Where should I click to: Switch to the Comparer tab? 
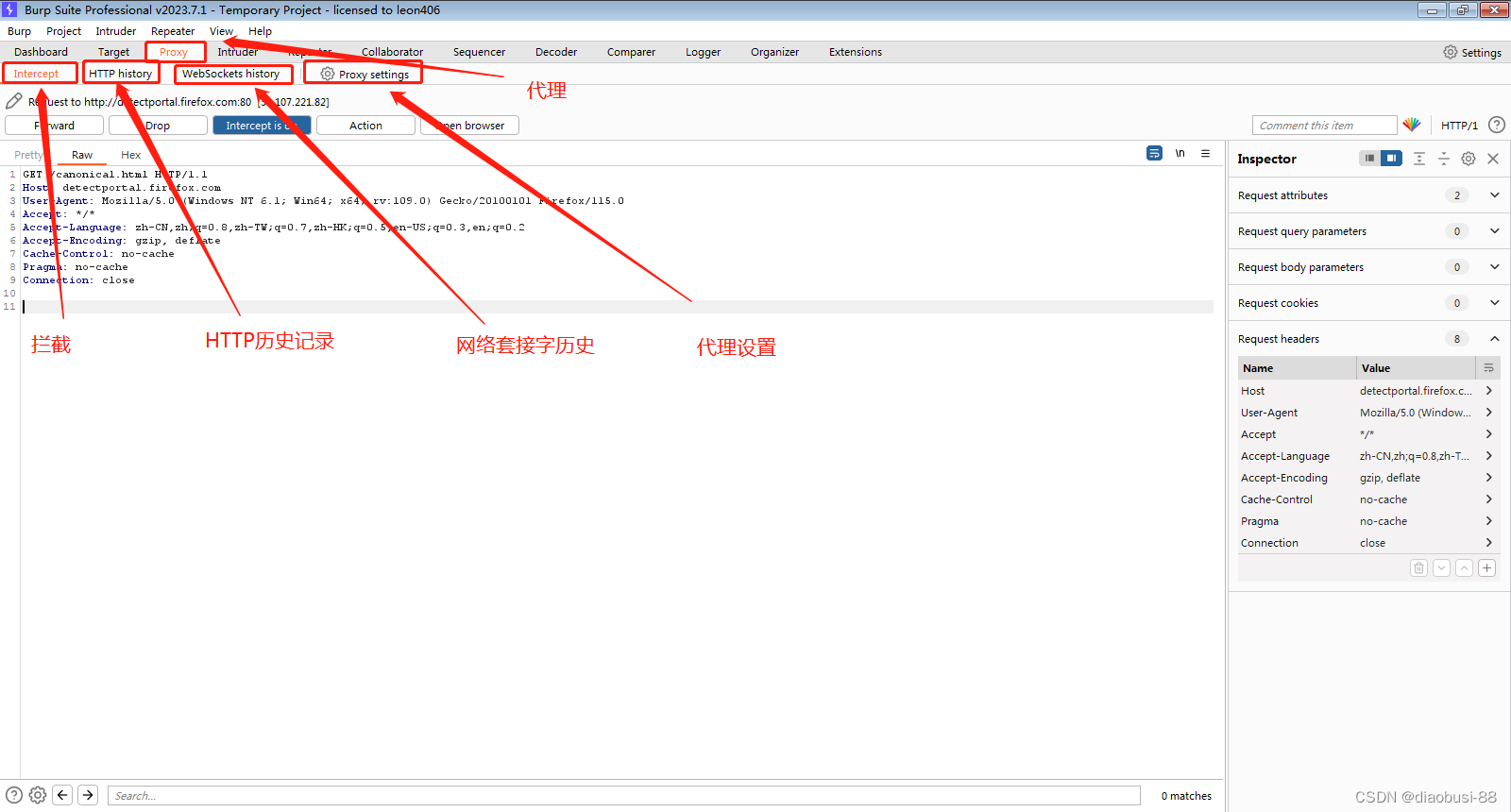[x=631, y=52]
